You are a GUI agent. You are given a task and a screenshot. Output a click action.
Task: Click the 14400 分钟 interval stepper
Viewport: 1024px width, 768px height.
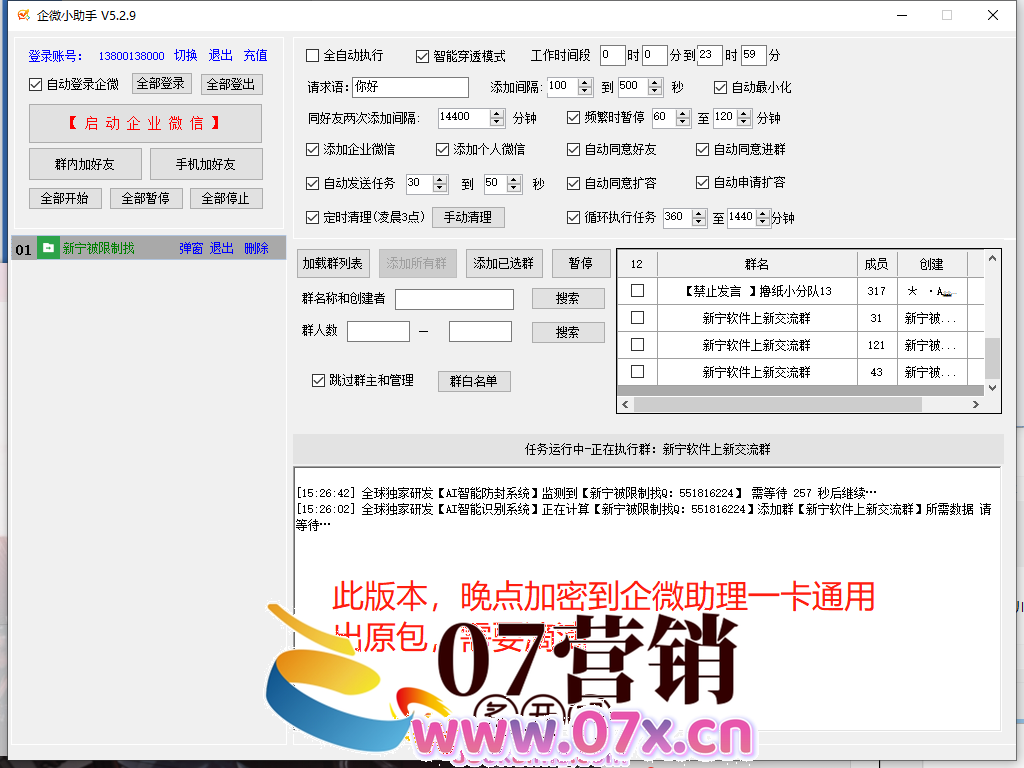pos(497,118)
